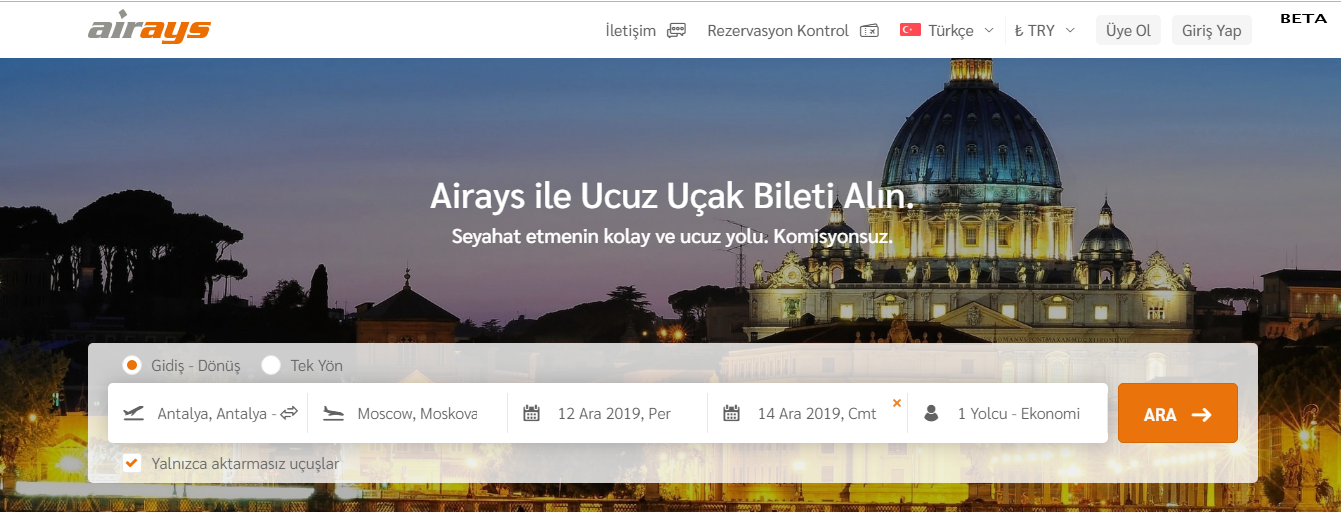The image size is (1341, 512).
Task: Click the Airays logo
Action: pos(150,29)
